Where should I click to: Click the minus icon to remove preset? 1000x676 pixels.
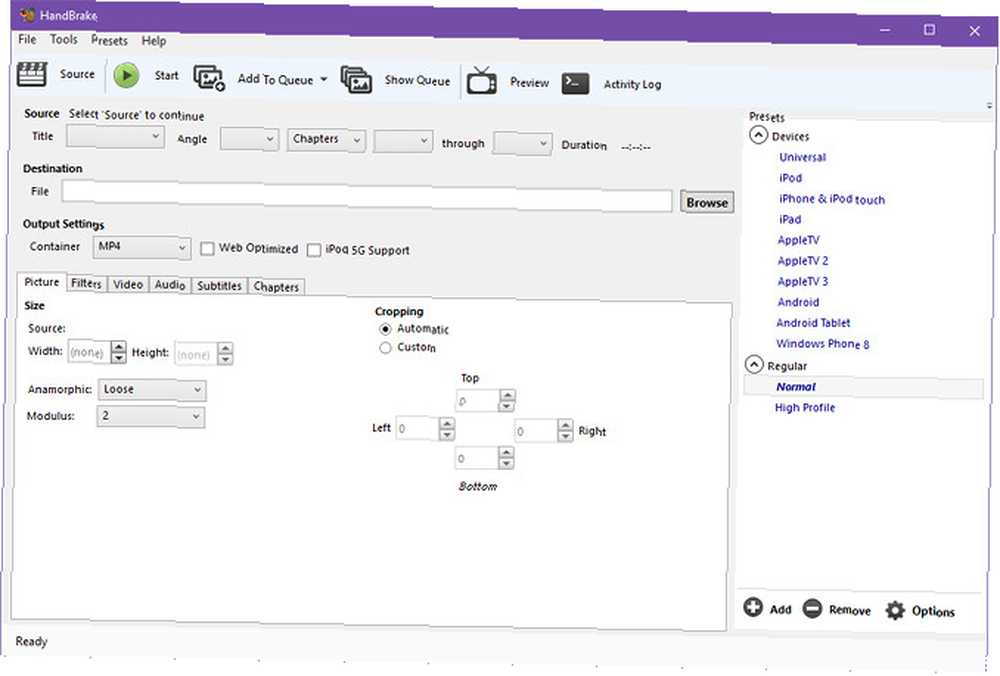812,608
